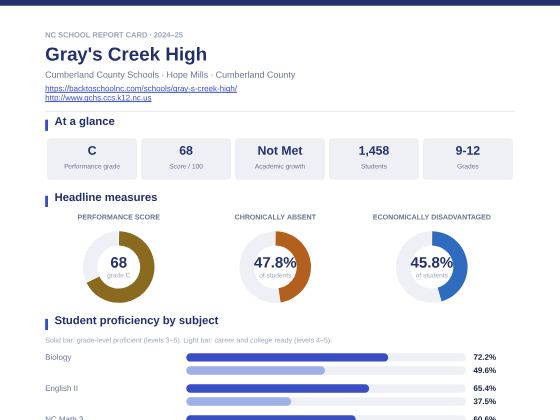This screenshot has width=560, height=420.
Task: Select the Academic growth Not Met card
Action: [x=280, y=159]
